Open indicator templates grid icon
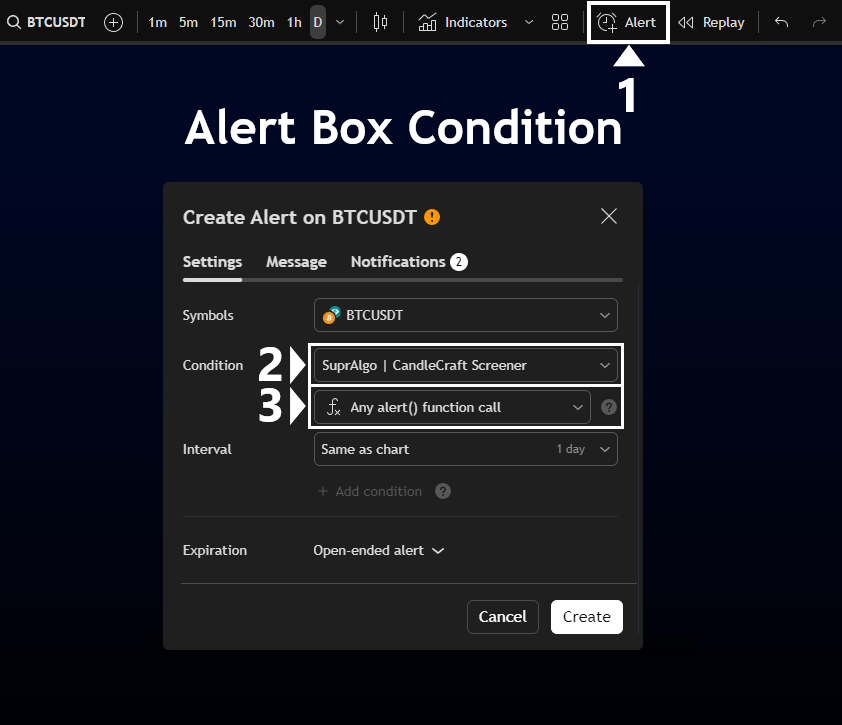Viewport: 842px width, 725px height. point(560,23)
